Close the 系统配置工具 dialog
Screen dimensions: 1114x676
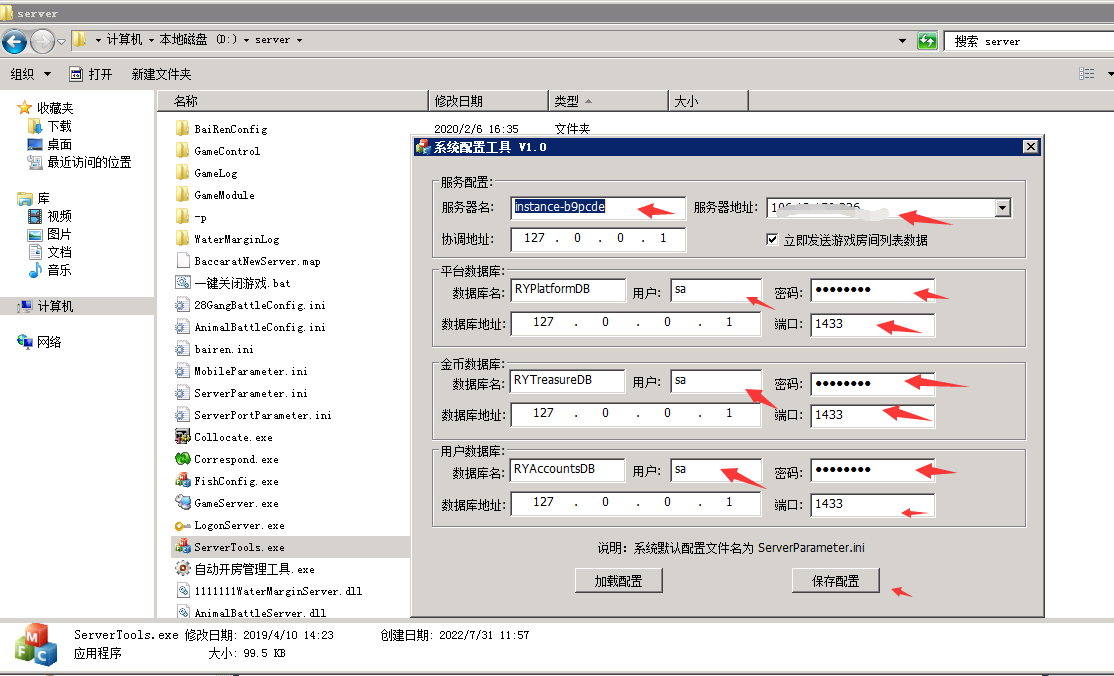point(1031,146)
